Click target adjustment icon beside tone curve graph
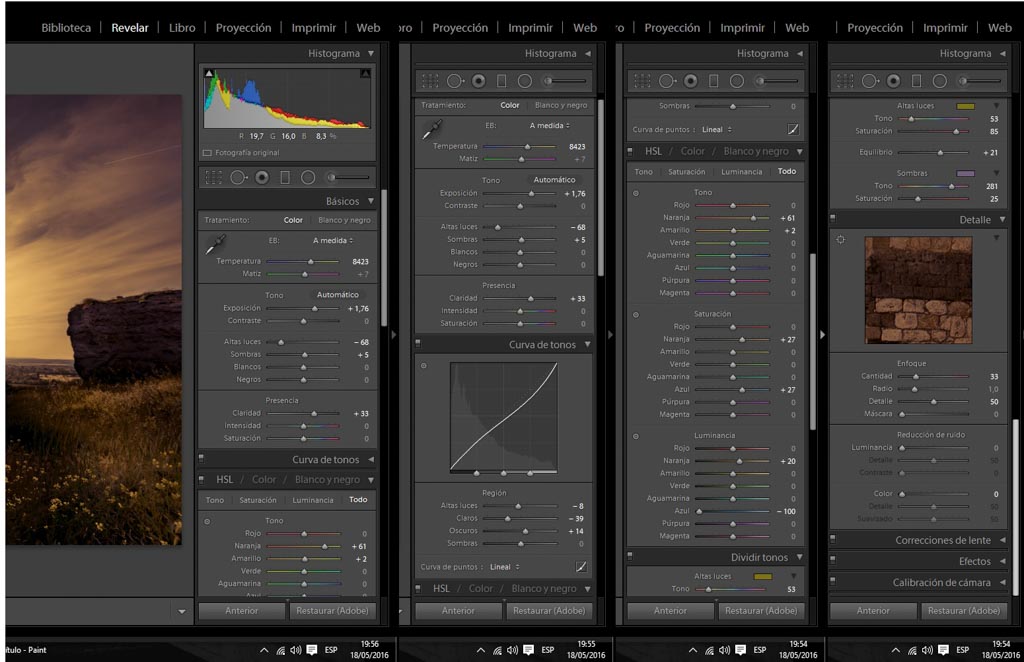The width and height of the screenshot is (1024, 662). [423, 366]
